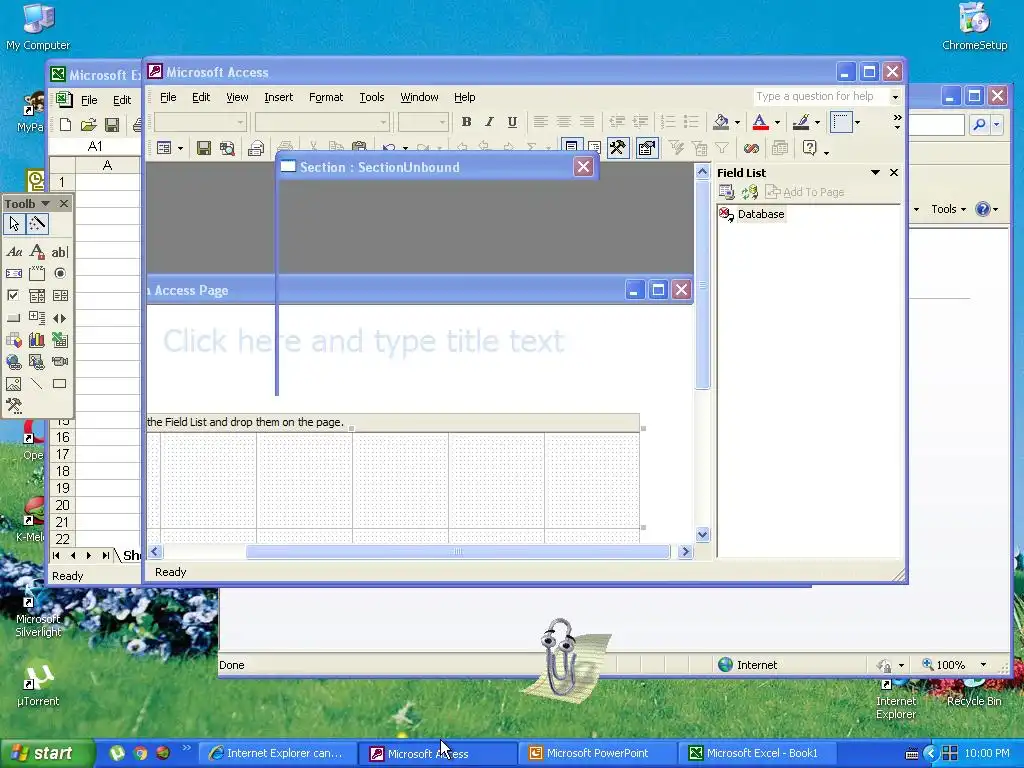
Task: Click the Help icon in Access toolbar
Action: click(809, 148)
